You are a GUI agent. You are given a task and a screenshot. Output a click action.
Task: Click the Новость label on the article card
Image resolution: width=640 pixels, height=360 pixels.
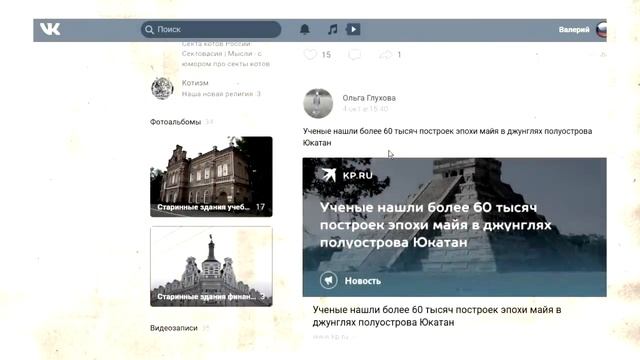[363, 281]
